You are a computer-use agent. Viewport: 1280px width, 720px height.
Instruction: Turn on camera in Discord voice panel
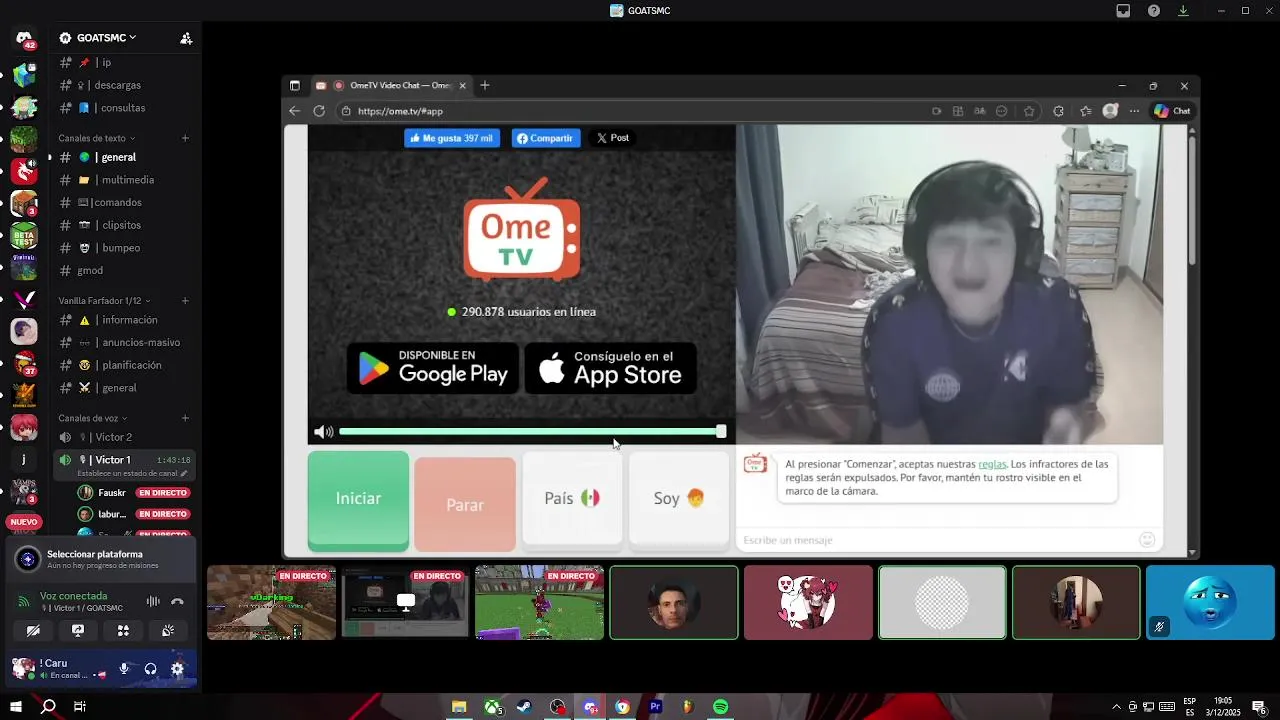pyautogui.click(x=33, y=631)
